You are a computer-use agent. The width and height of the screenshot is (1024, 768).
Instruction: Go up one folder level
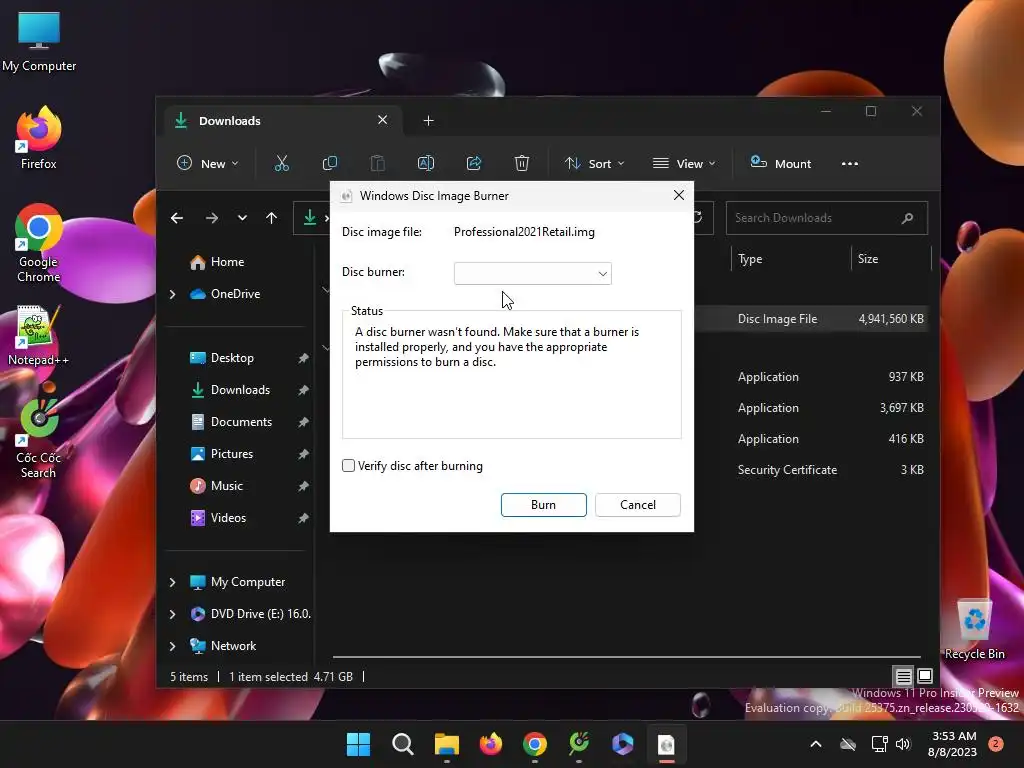pyautogui.click(x=272, y=218)
